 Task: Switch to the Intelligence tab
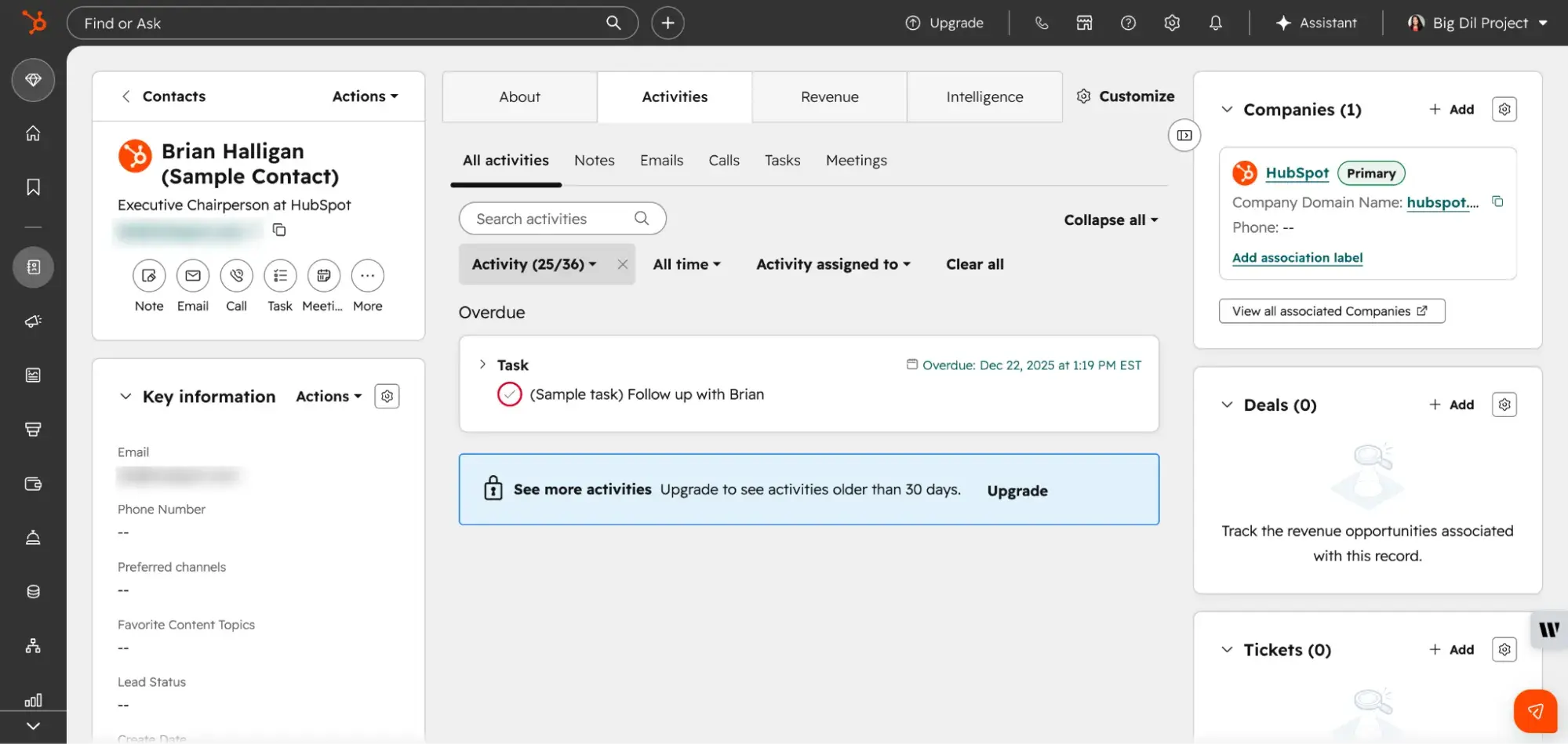pyautogui.click(x=984, y=96)
